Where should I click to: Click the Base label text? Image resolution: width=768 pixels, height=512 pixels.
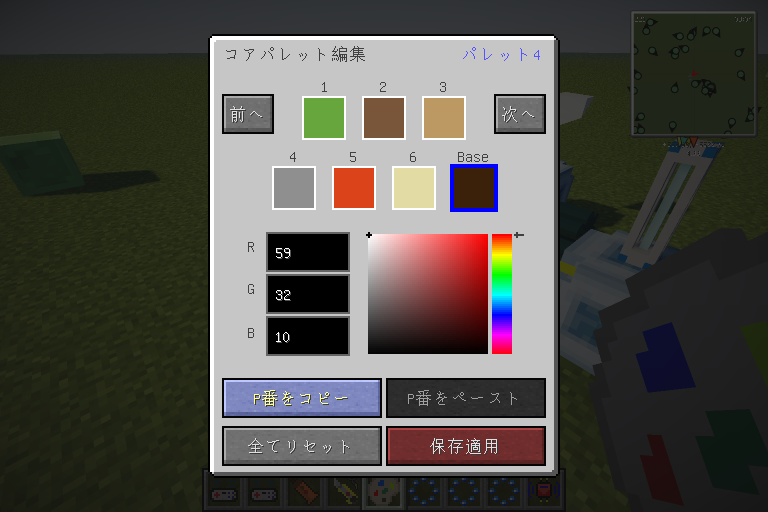[x=473, y=157]
